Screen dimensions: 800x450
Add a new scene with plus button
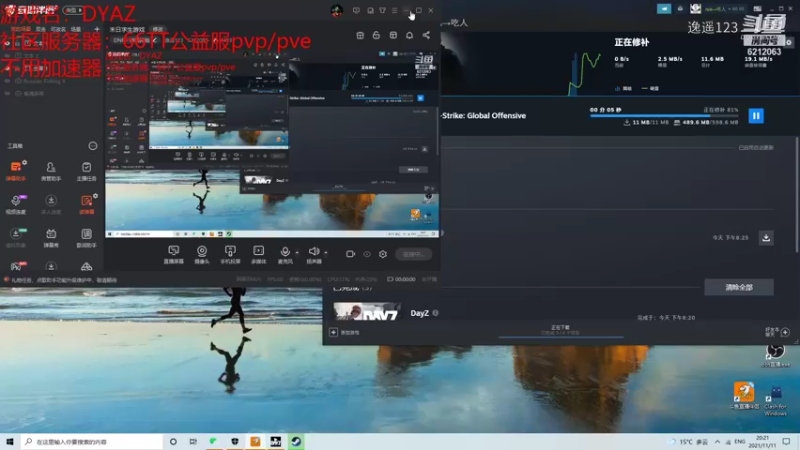pyautogui.click(x=96, y=29)
